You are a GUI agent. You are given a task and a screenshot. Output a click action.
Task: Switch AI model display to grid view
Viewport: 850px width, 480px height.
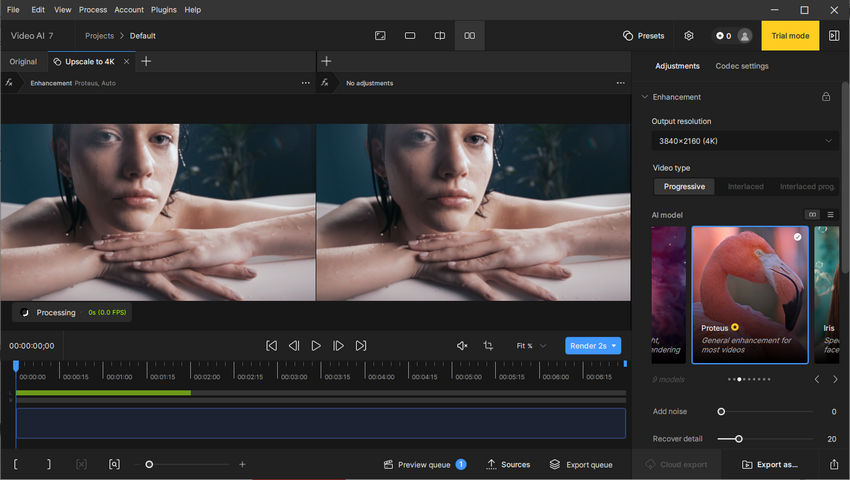(812, 215)
